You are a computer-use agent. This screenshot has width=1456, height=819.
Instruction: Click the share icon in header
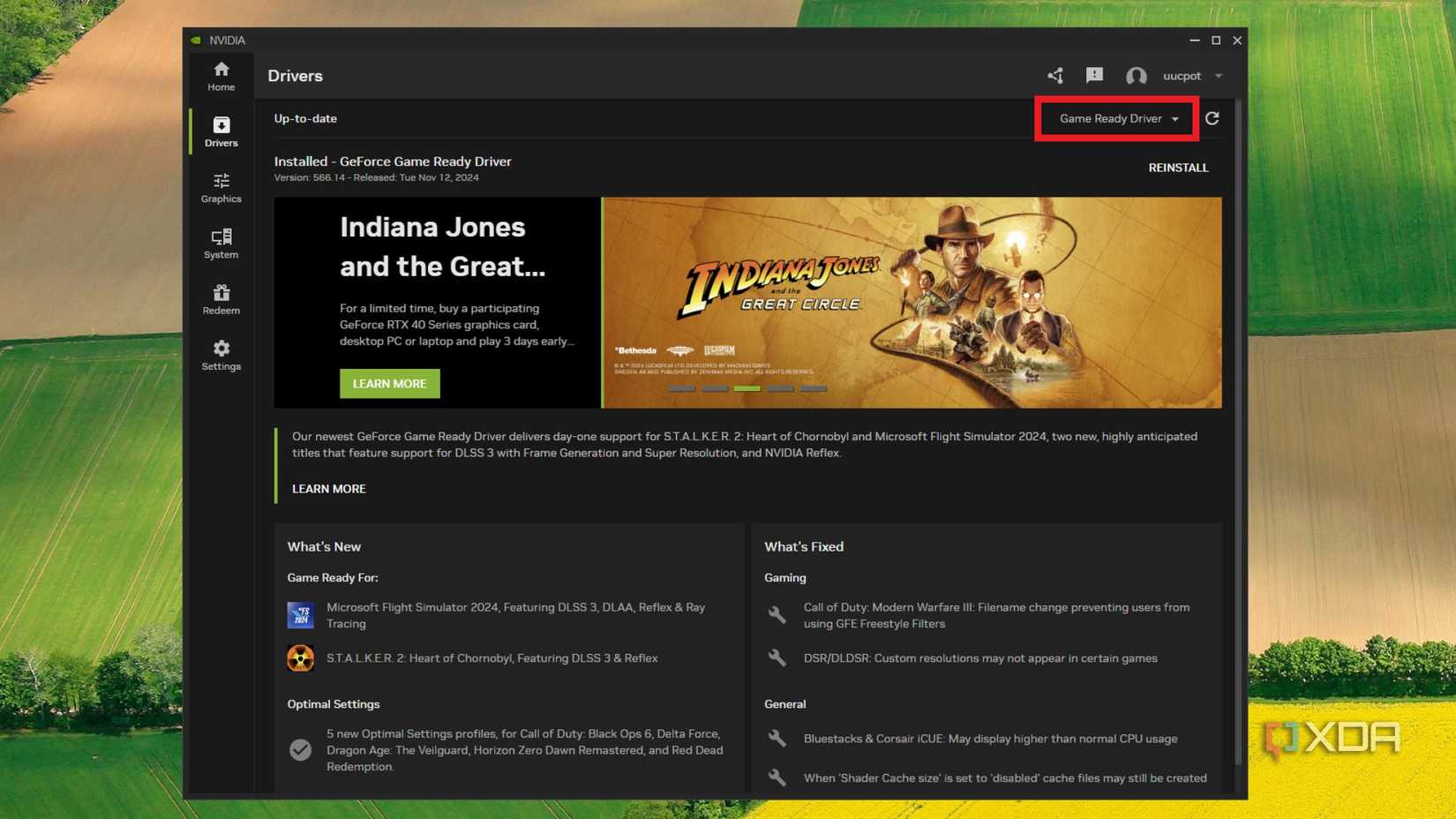1054,76
